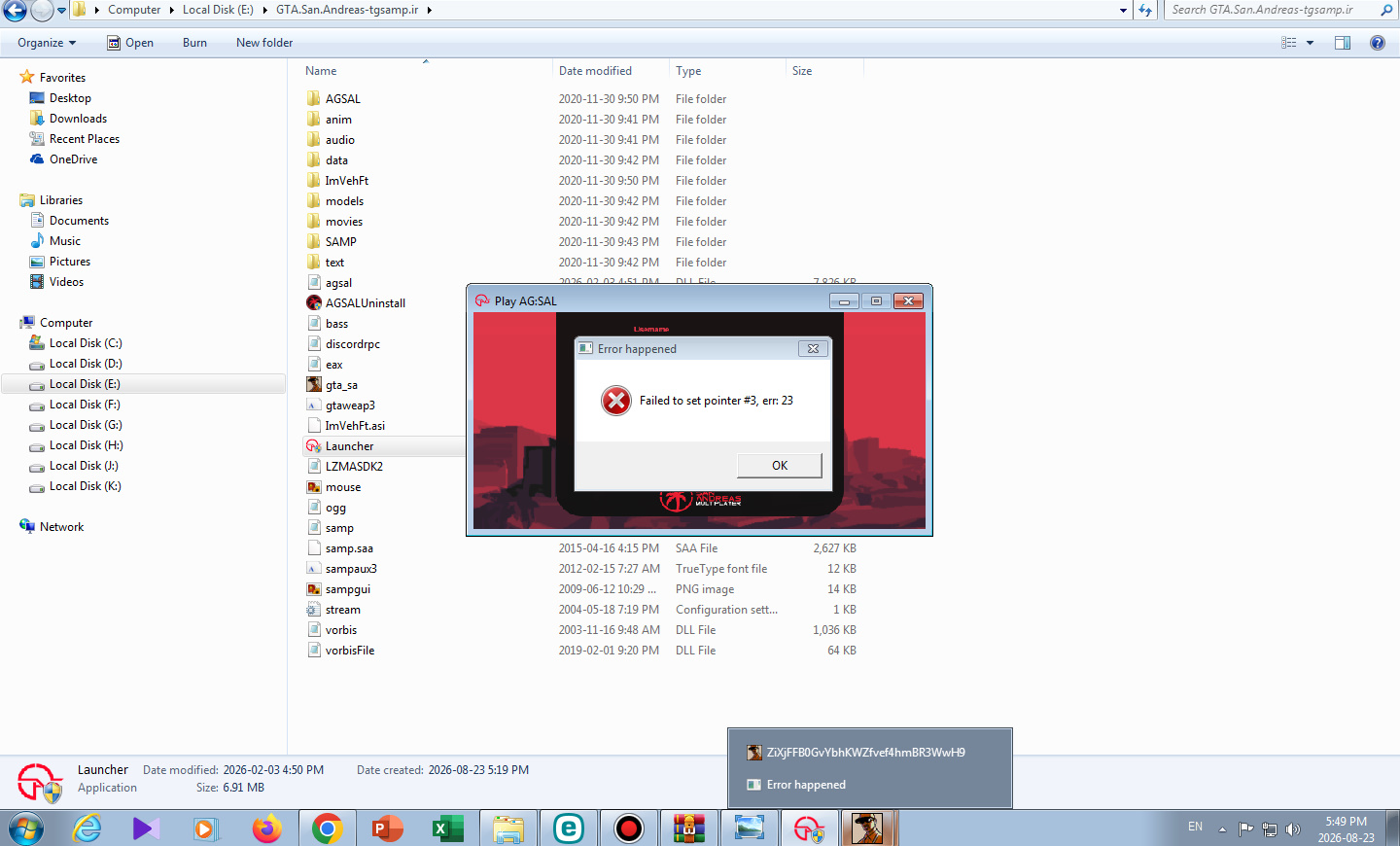Viewport: 1400px width, 846px height.
Task: Refresh the folder using the address bar refresh icon
Action: click(x=1145, y=11)
